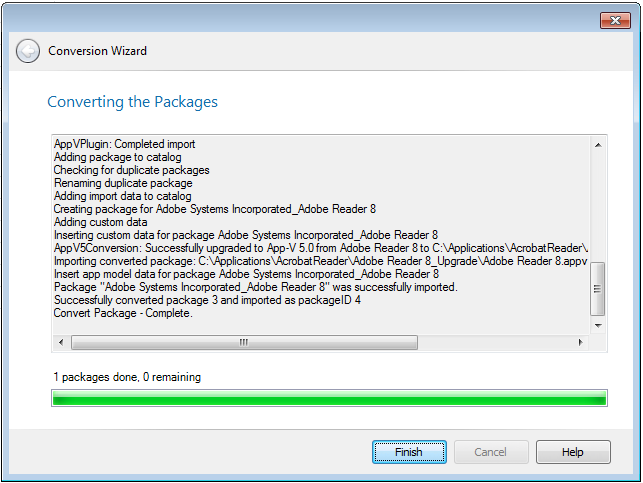Close the Conversion Wizard window
The width and height of the screenshot is (643, 483).
614,20
